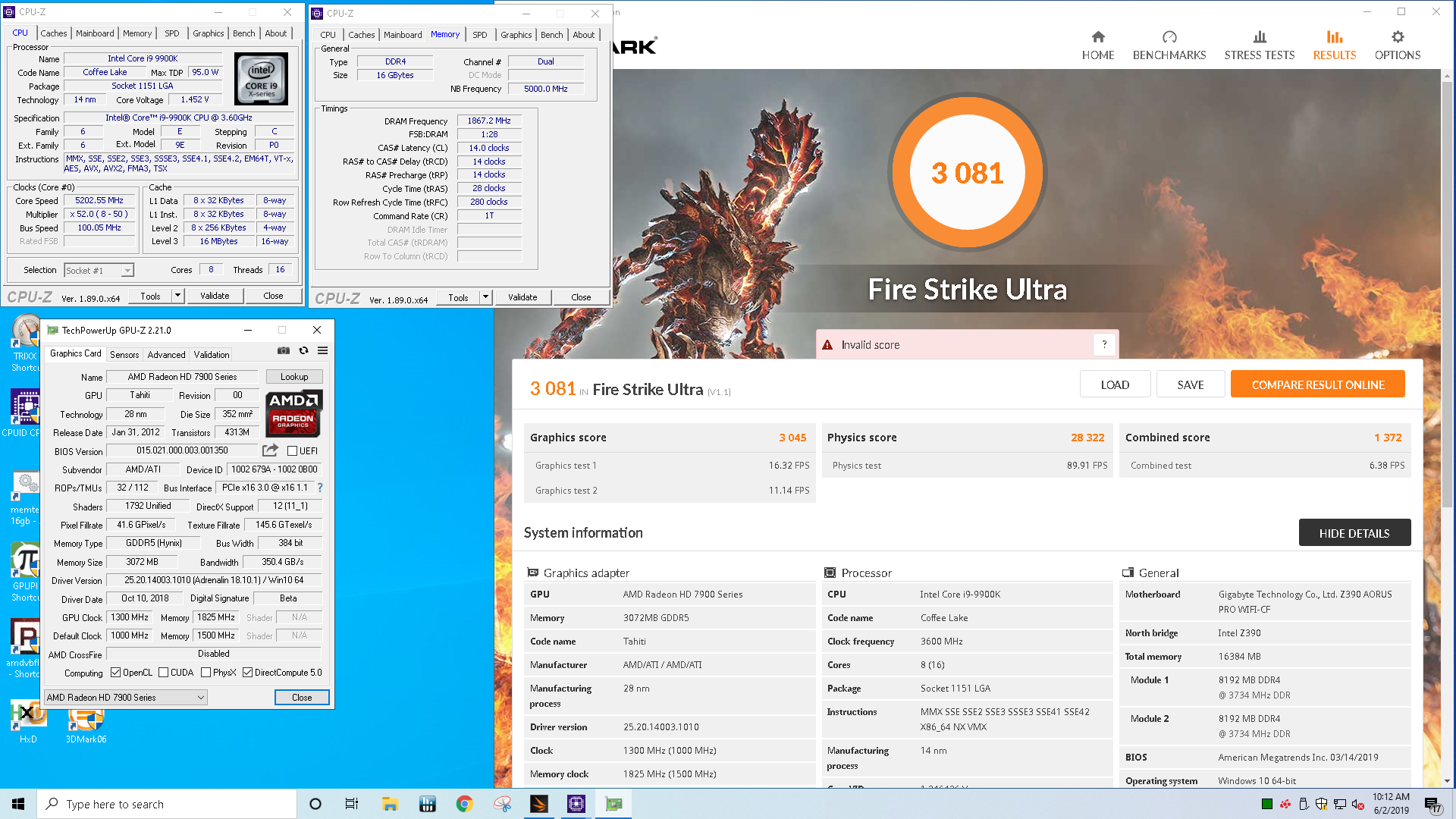Click COMPARE RESULT ONLINE

tap(1318, 384)
